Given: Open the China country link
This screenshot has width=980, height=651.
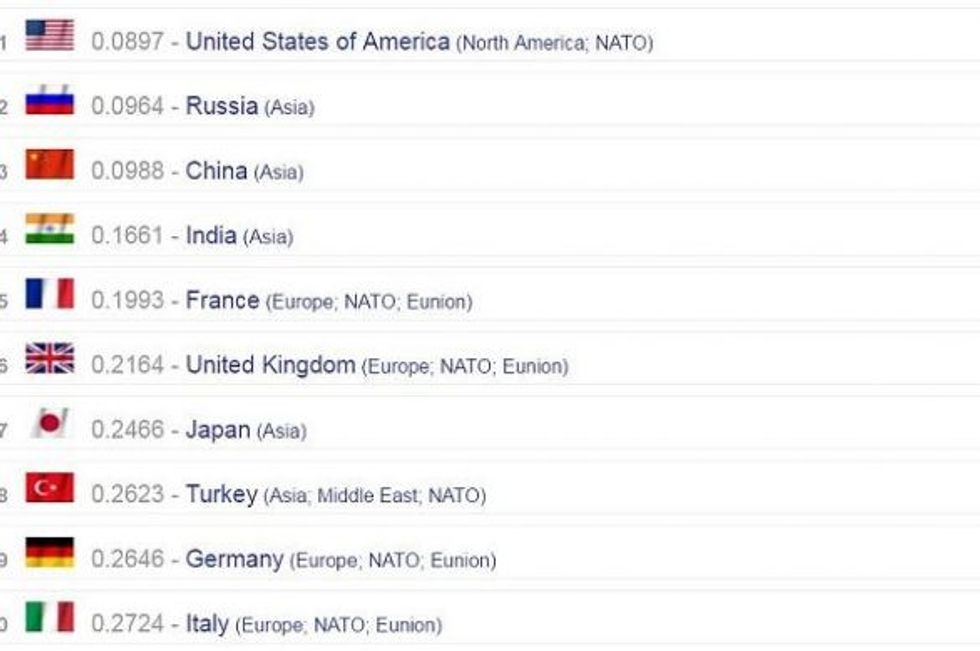Looking at the screenshot, I should 216,171.
